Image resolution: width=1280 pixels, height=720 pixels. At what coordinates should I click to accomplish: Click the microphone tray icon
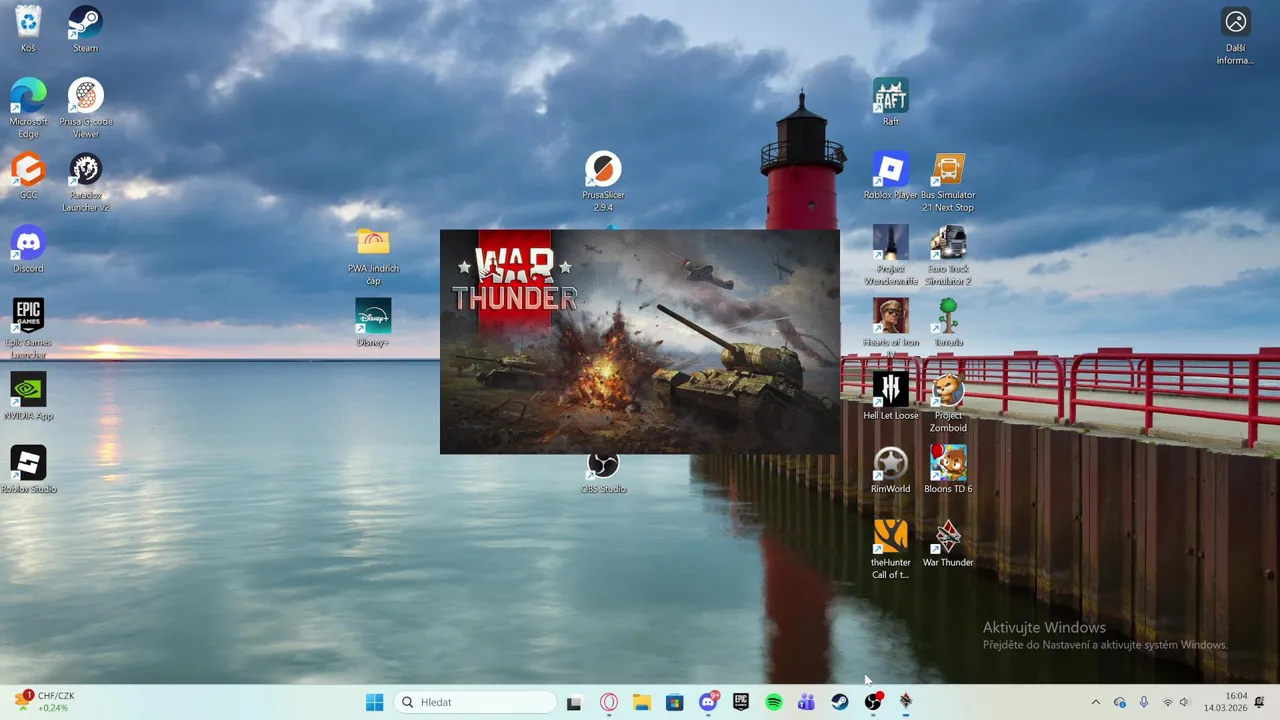[x=1144, y=702]
